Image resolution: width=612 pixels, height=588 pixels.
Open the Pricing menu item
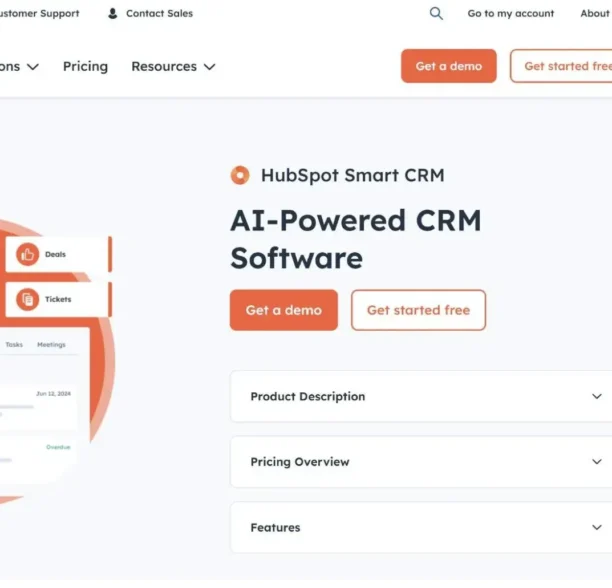click(x=85, y=67)
